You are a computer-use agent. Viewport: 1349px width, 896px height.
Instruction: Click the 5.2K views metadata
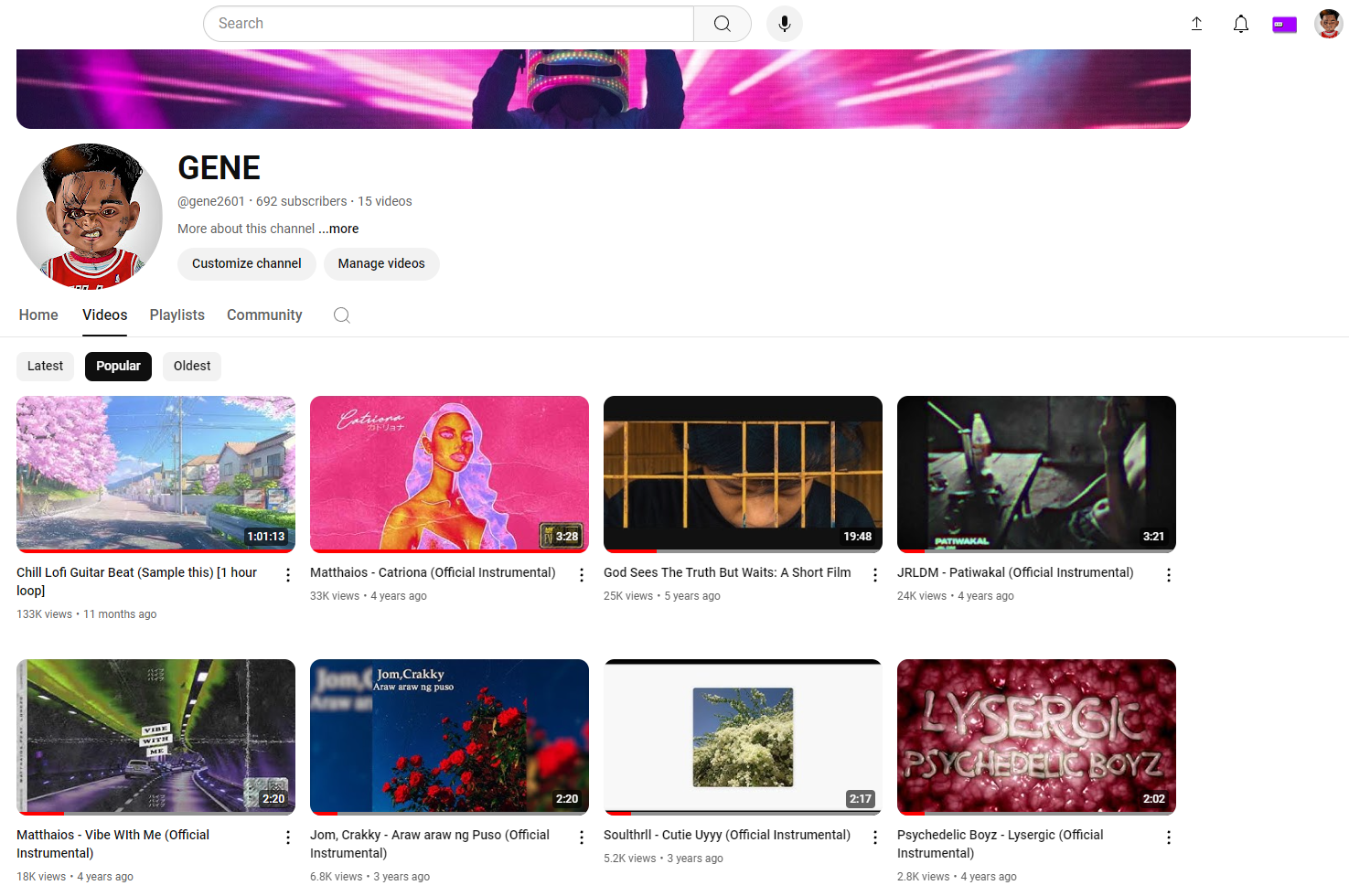coord(630,859)
